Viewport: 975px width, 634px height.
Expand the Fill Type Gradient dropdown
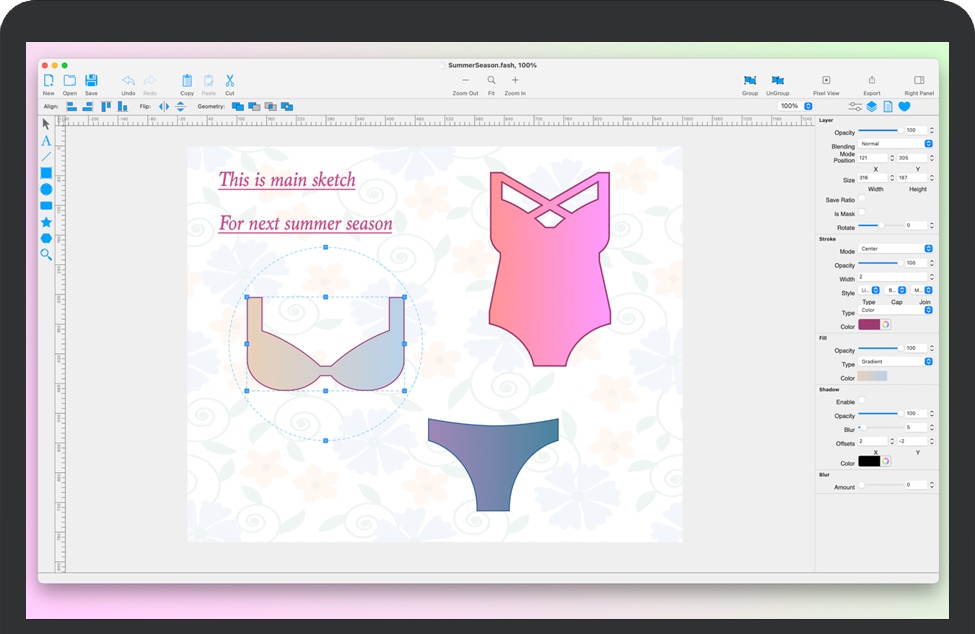[x=895, y=362]
